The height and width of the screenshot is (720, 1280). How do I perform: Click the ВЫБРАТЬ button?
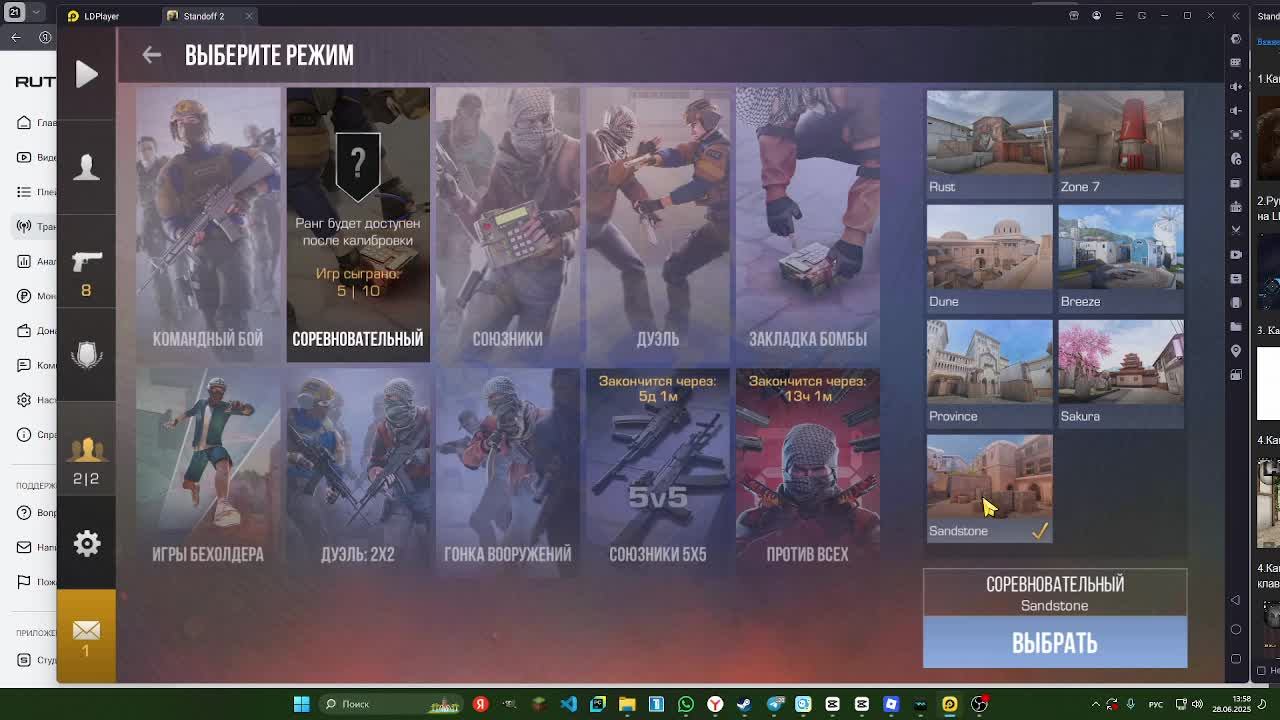coord(1055,643)
